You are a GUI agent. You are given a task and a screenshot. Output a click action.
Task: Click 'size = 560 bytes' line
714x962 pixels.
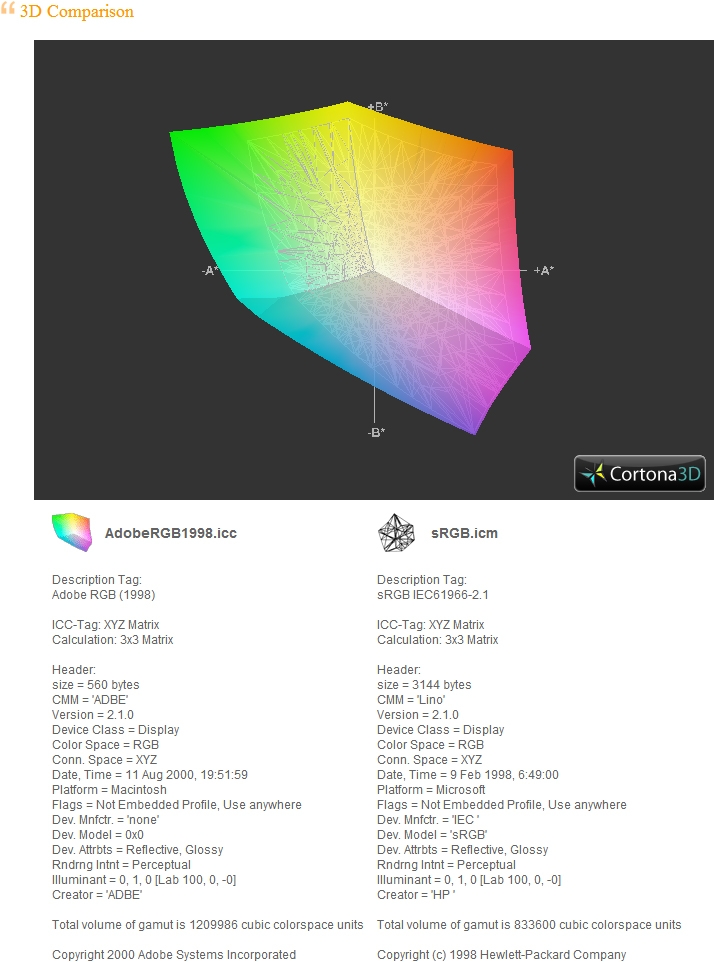pyautogui.click(x=96, y=685)
